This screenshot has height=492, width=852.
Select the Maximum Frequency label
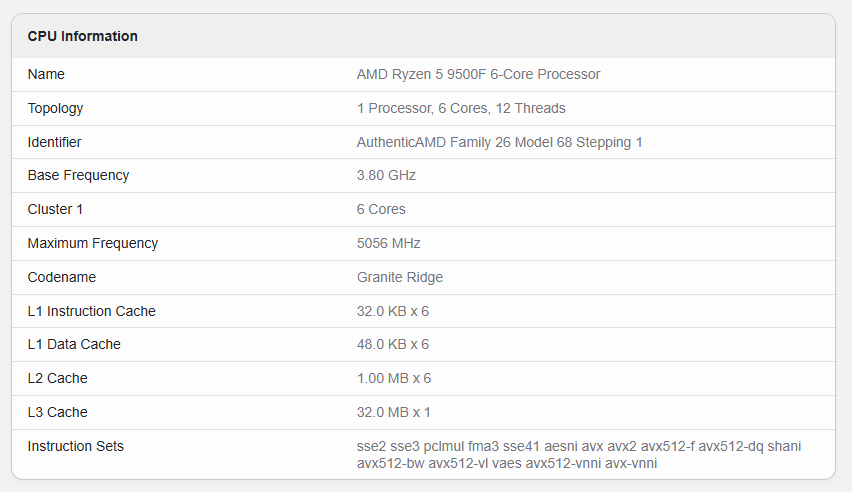pyautogui.click(x=93, y=243)
